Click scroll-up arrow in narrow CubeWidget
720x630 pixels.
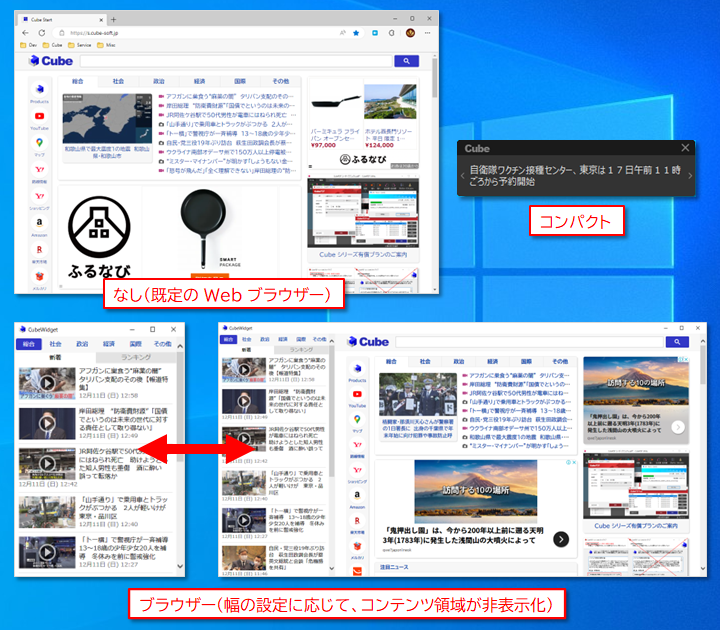tap(180, 346)
